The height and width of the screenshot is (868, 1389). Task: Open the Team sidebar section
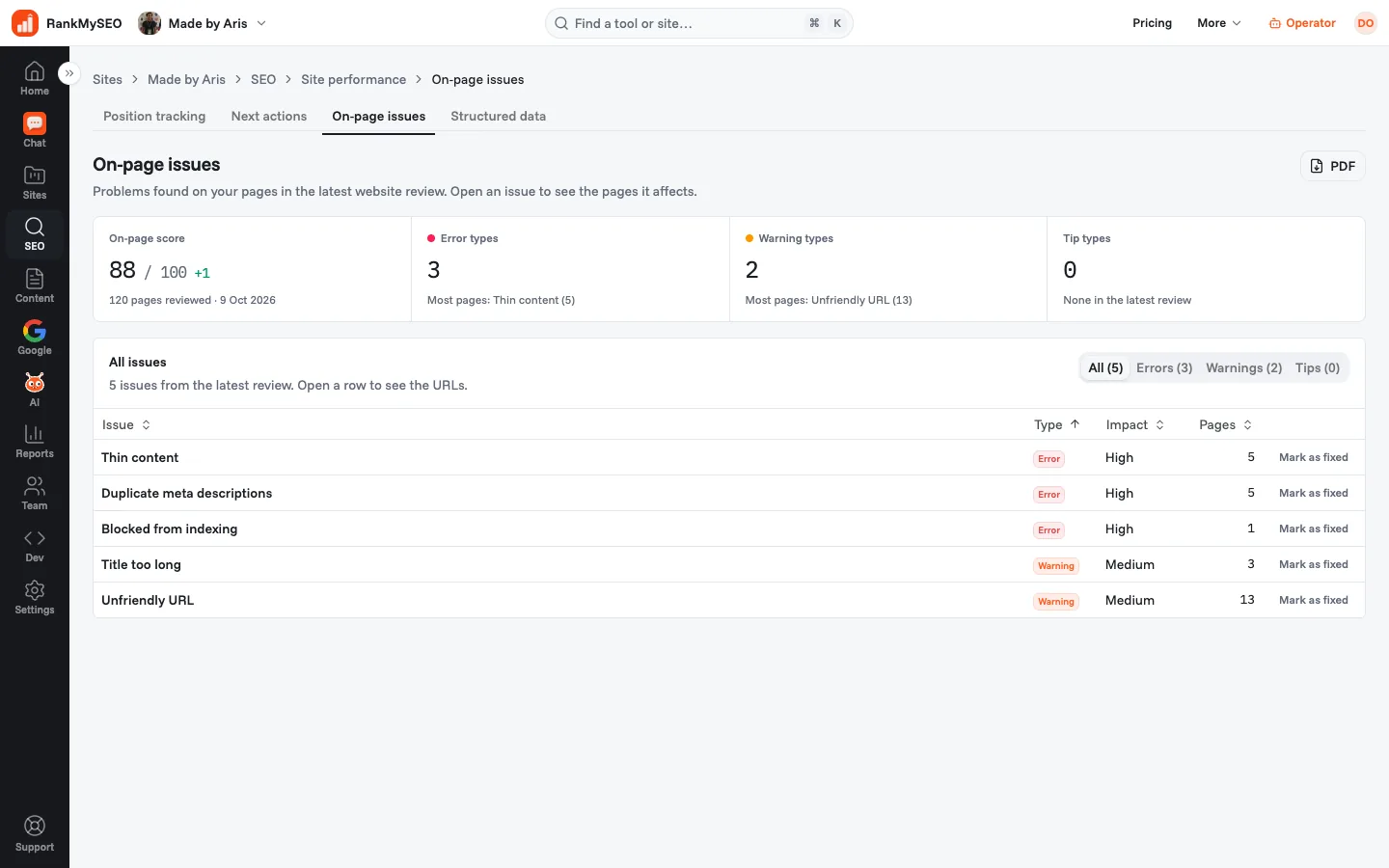(x=35, y=494)
